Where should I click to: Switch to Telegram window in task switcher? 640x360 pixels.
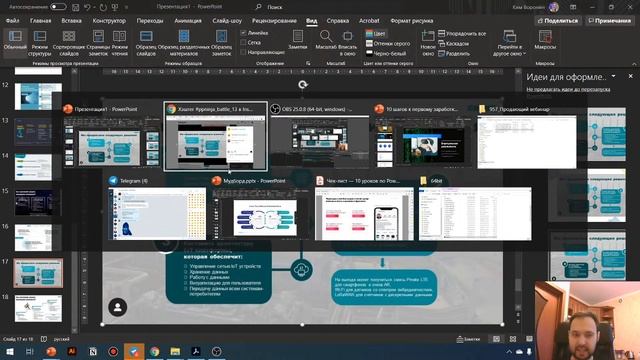(x=157, y=209)
